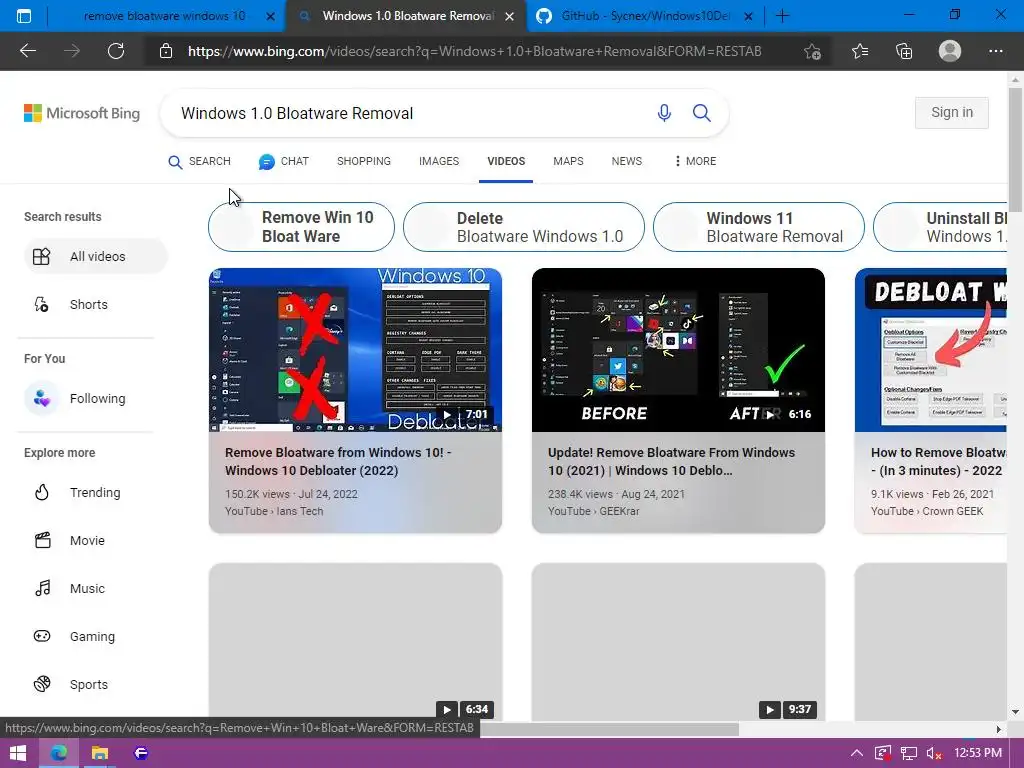Image resolution: width=1024 pixels, height=768 pixels.
Task: Open the tab actions menu icon
Action: pos(24,16)
